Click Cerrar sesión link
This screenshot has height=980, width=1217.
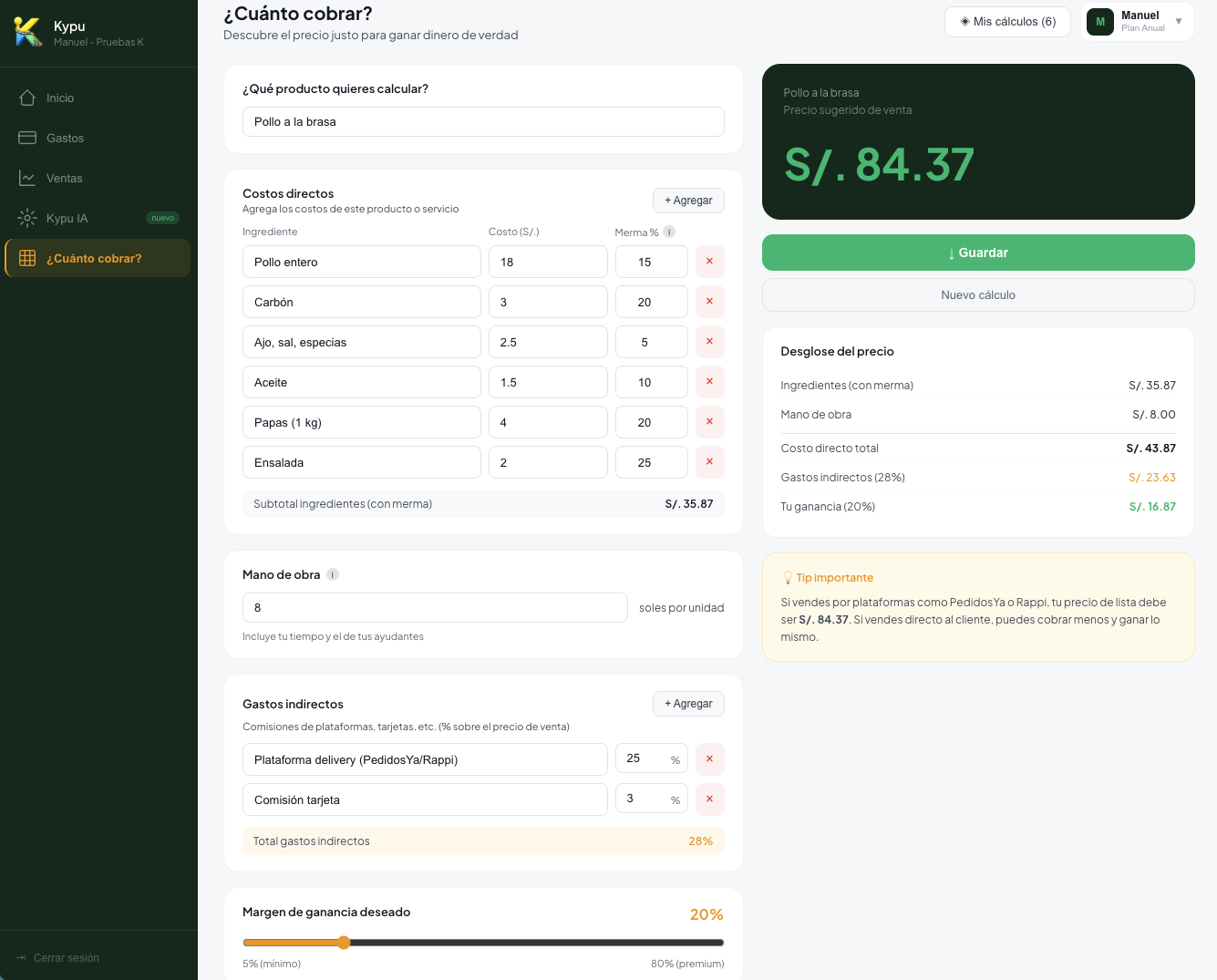57,957
